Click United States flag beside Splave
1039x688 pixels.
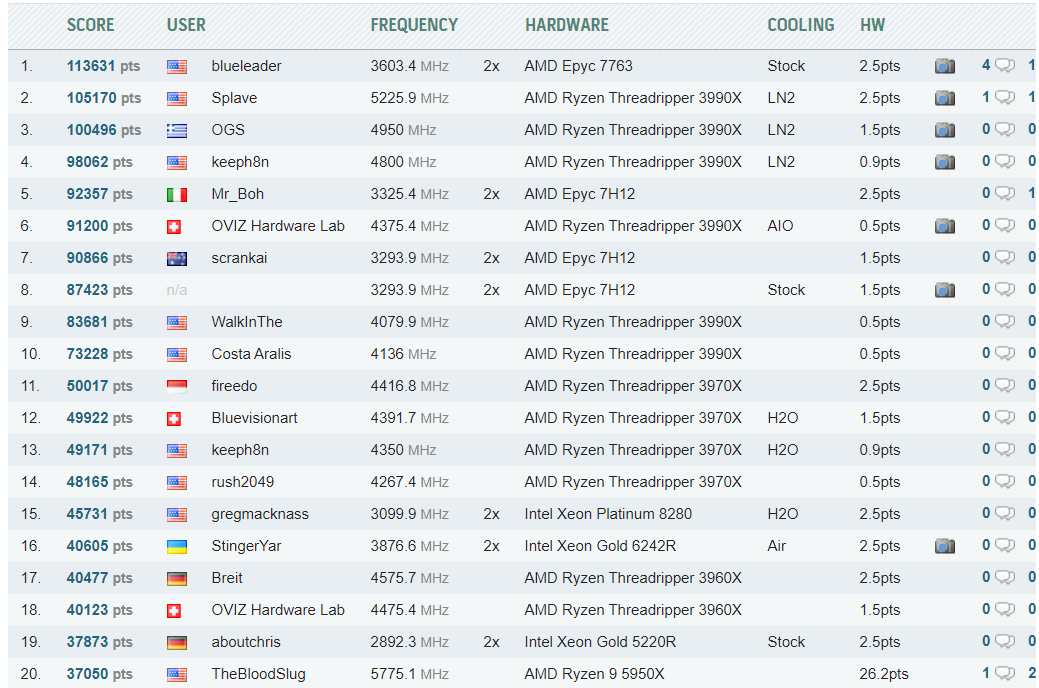coord(177,98)
